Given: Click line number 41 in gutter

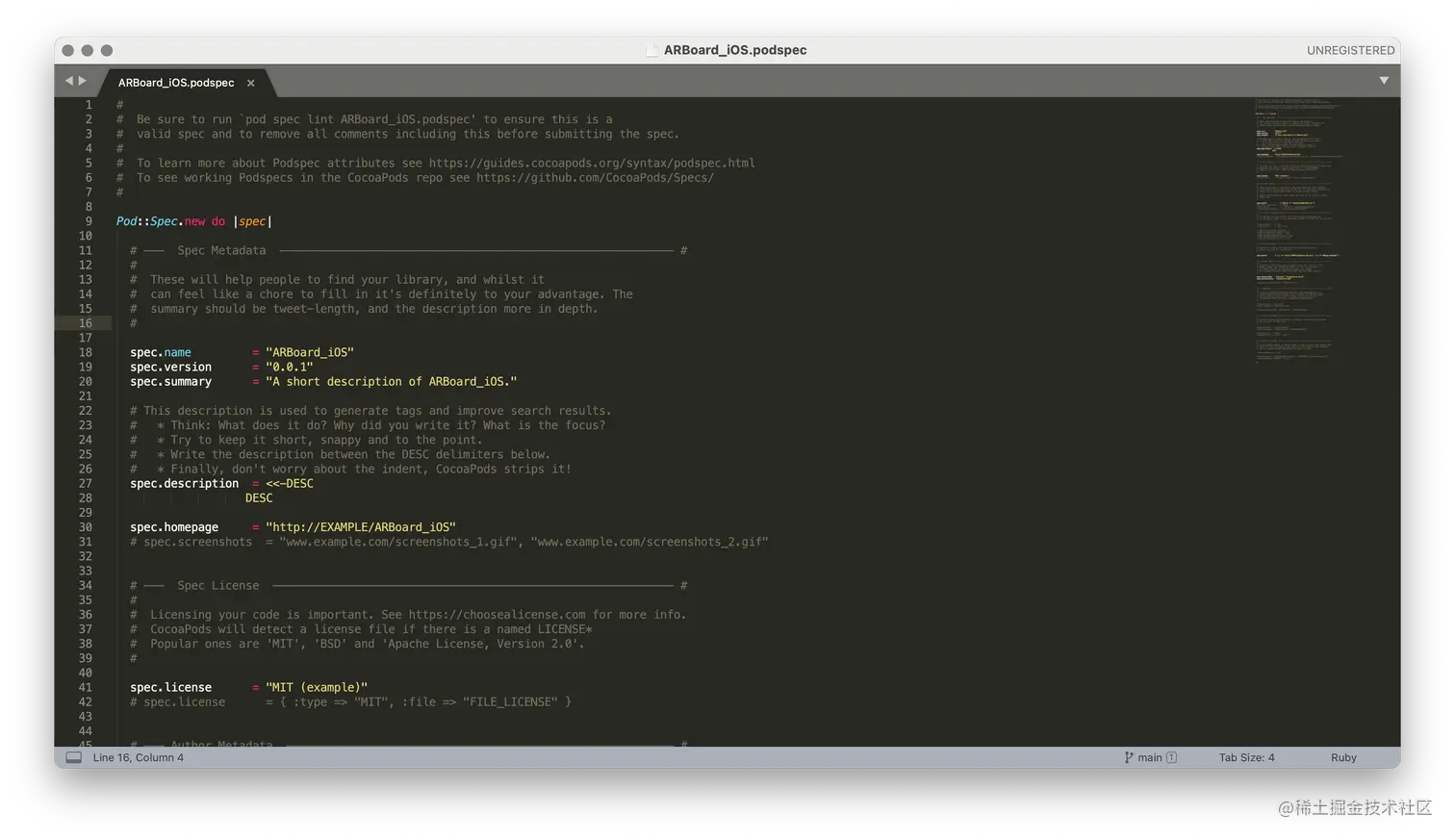Looking at the screenshot, I should click(86, 688).
